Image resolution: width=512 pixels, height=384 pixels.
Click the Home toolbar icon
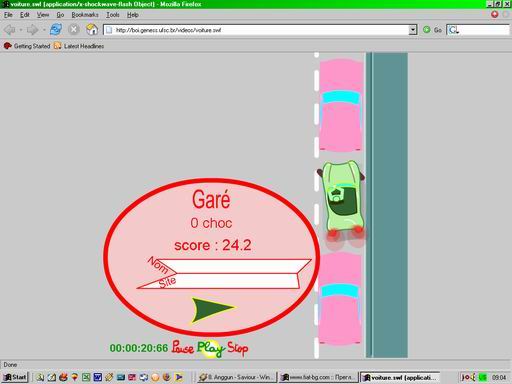pyautogui.click(x=92, y=30)
